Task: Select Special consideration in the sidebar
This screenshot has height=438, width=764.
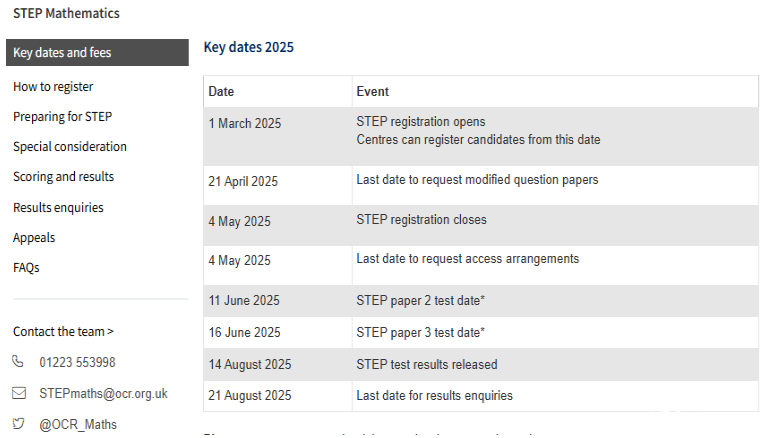Action: (x=70, y=147)
